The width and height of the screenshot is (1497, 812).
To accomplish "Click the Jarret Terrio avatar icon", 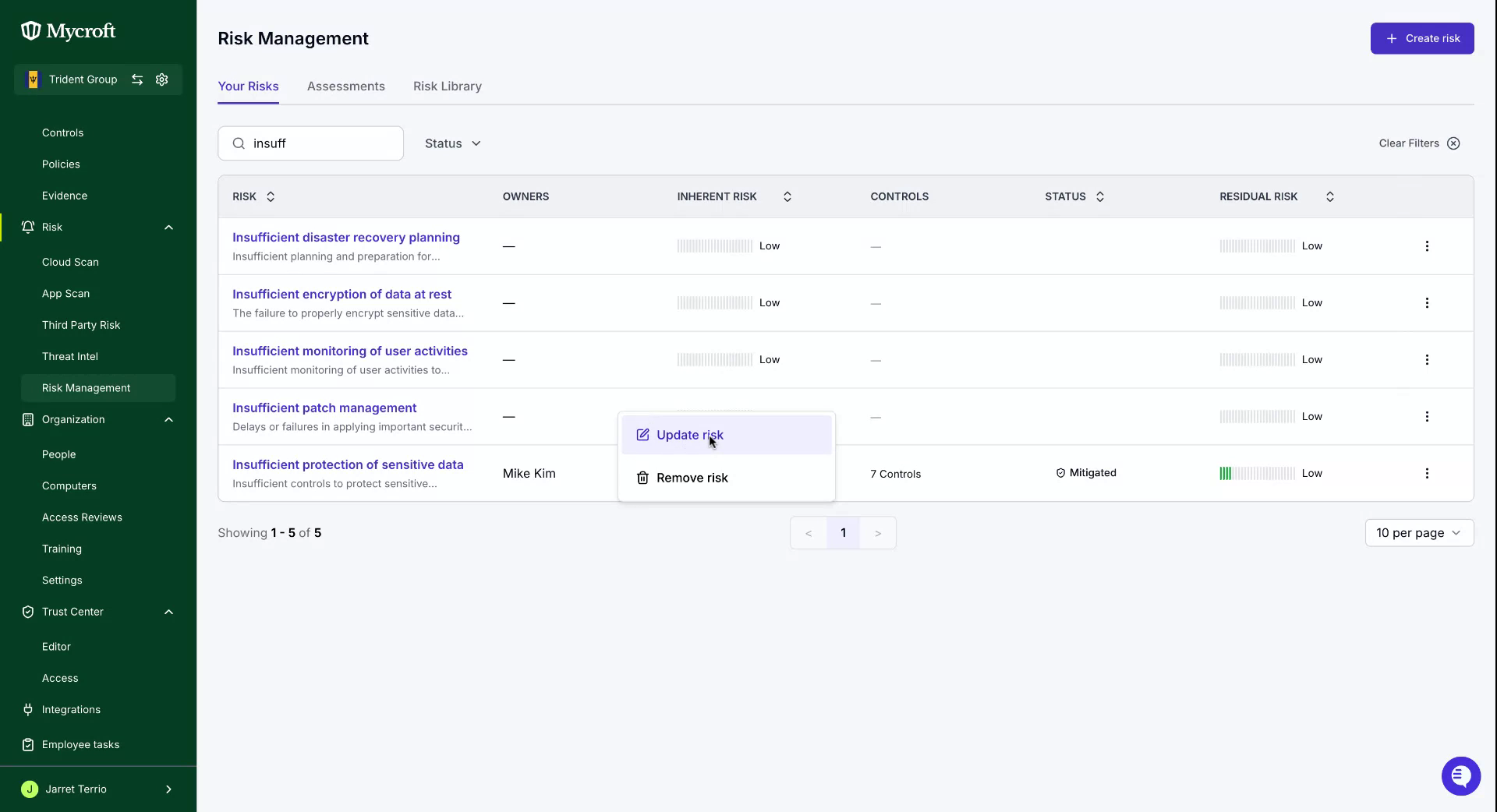I will (30, 789).
